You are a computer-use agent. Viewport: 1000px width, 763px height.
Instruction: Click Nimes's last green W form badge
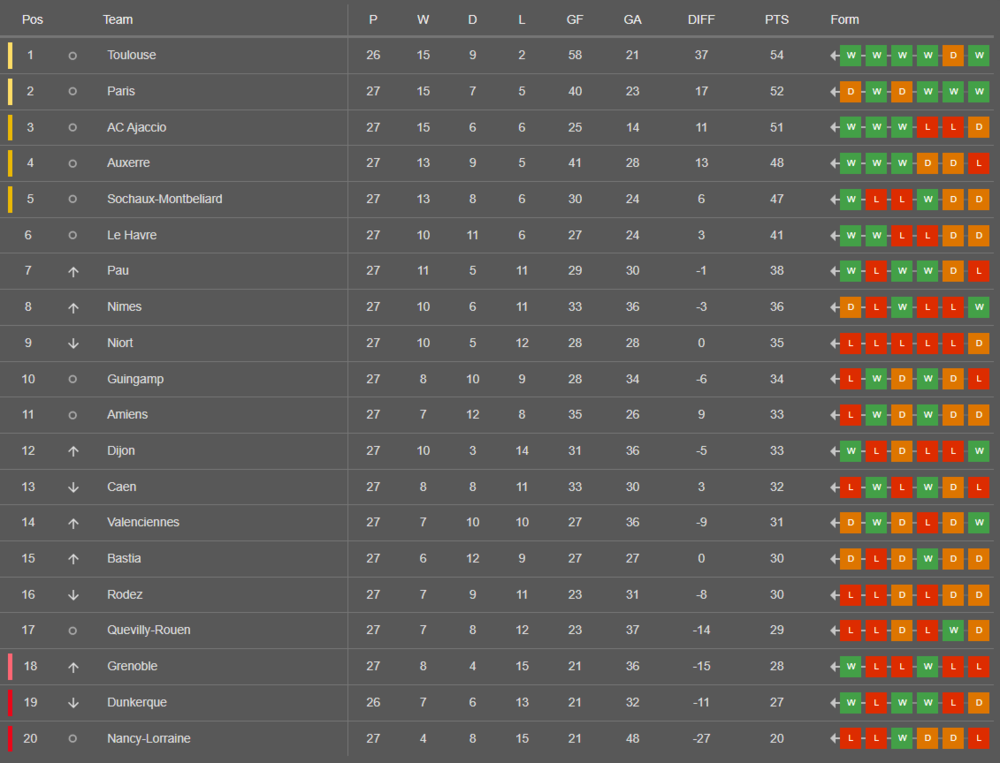point(979,307)
